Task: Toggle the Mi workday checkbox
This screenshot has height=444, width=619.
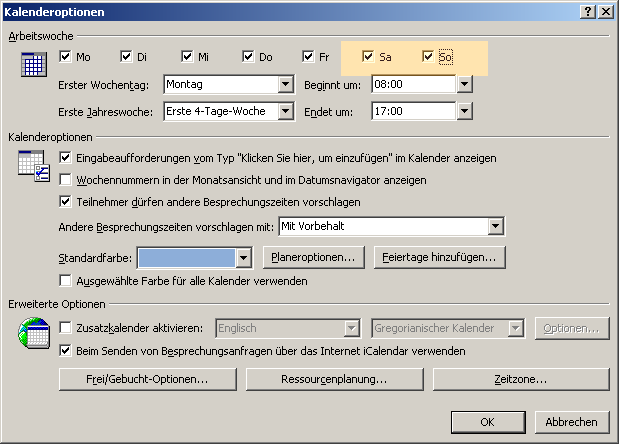Action: pos(187,56)
